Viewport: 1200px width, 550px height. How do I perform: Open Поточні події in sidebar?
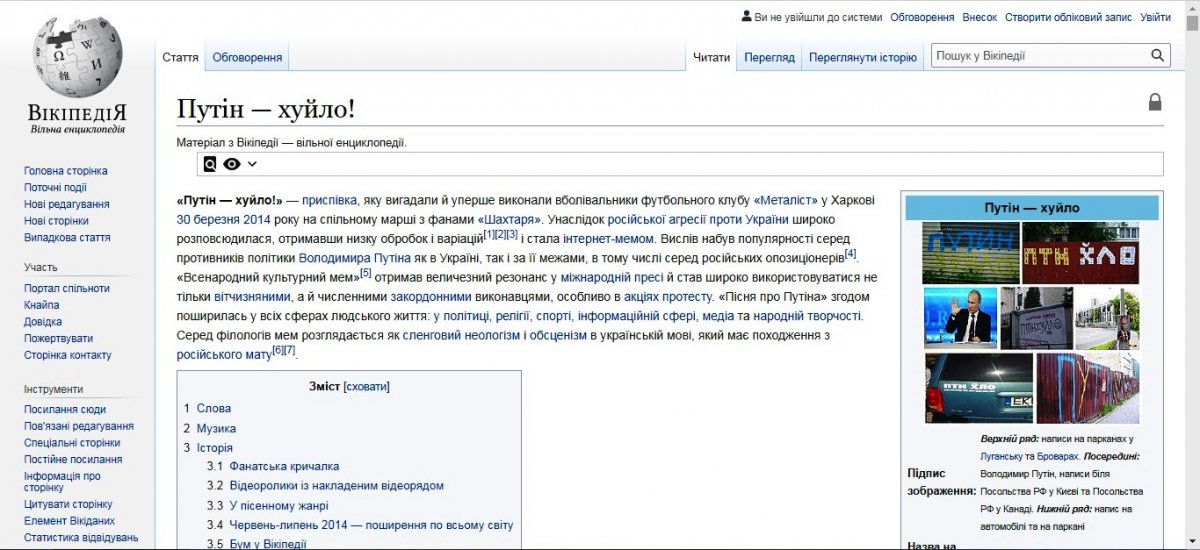55,188
